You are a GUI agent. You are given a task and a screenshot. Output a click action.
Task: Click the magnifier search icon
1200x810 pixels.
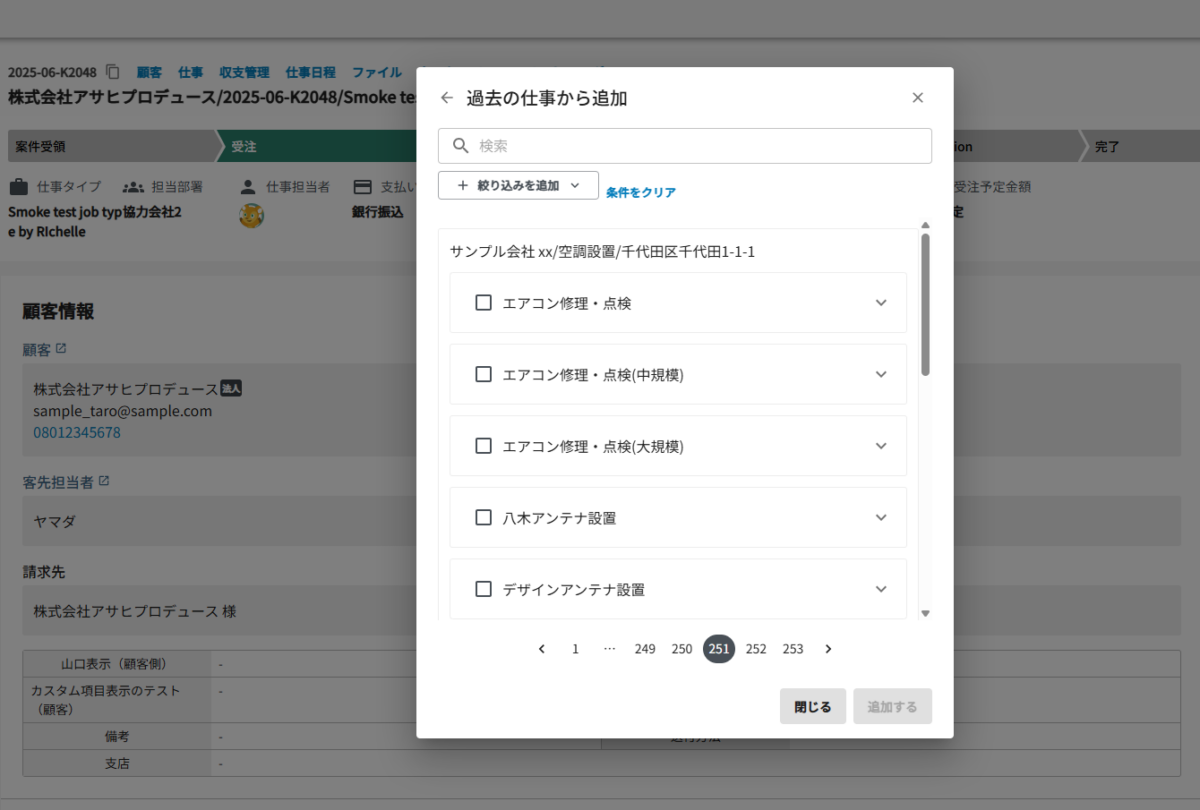[461, 146]
